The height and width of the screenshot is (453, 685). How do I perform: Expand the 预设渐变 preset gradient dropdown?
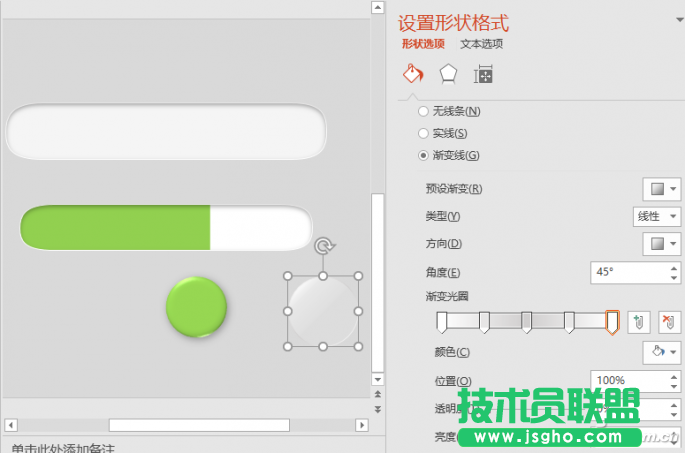point(662,189)
